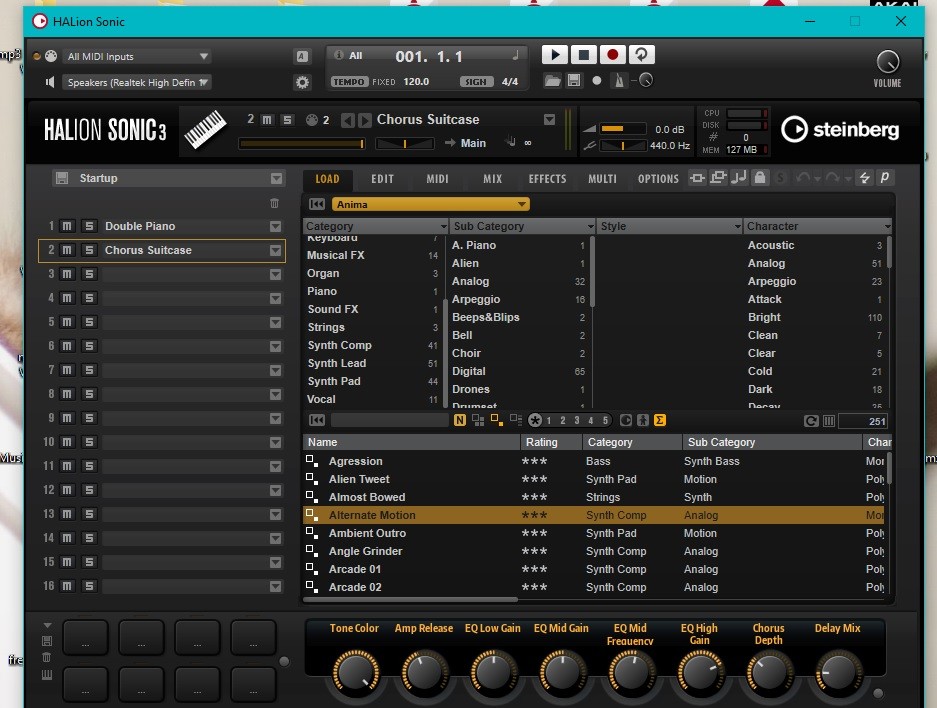Toggle the metronome icon
937x708 pixels.
pos(619,81)
